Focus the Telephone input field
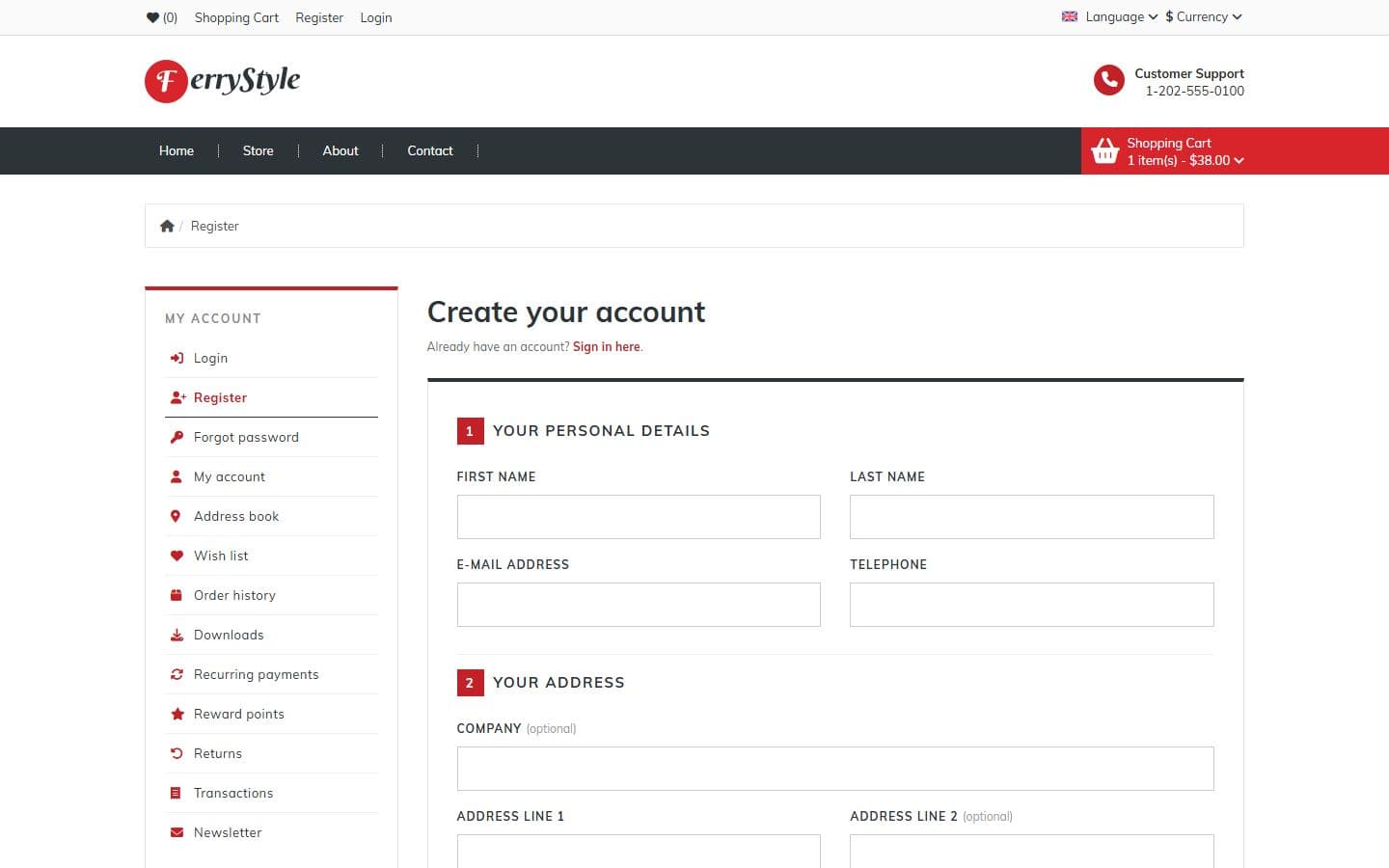Viewport: 1389px width, 868px height. 1032,605
